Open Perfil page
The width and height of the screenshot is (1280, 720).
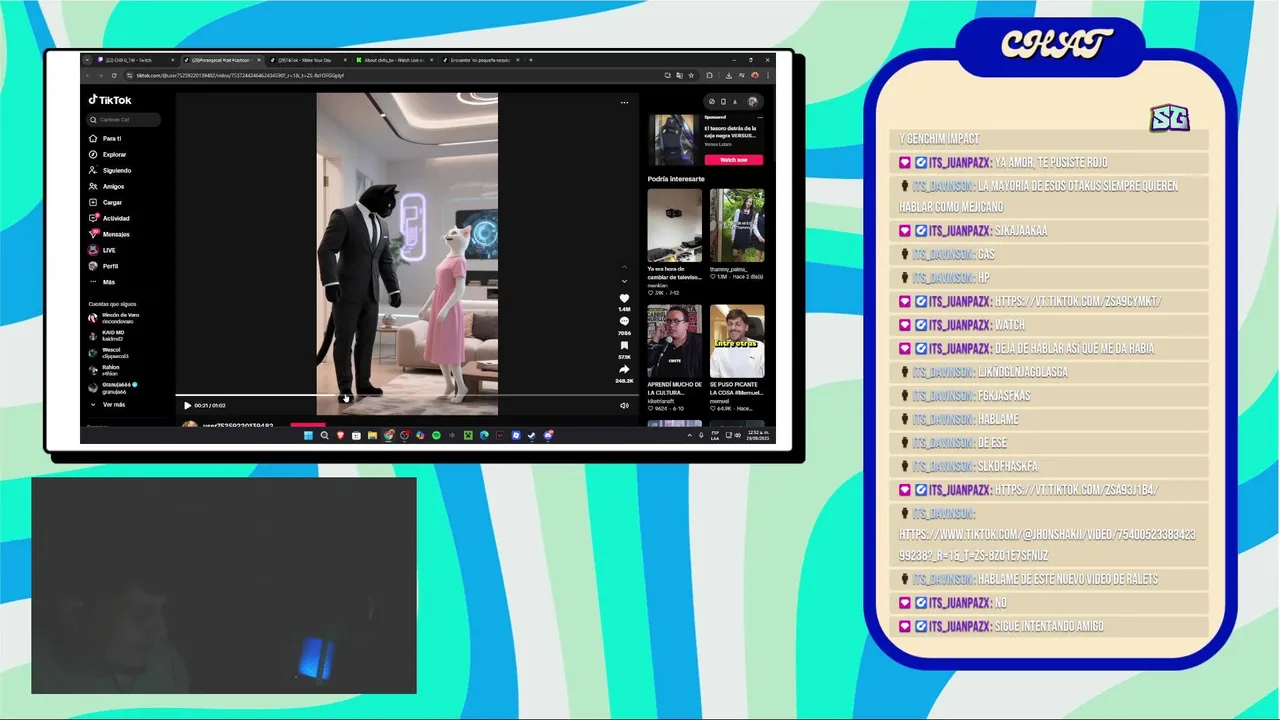click(x=104, y=266)
